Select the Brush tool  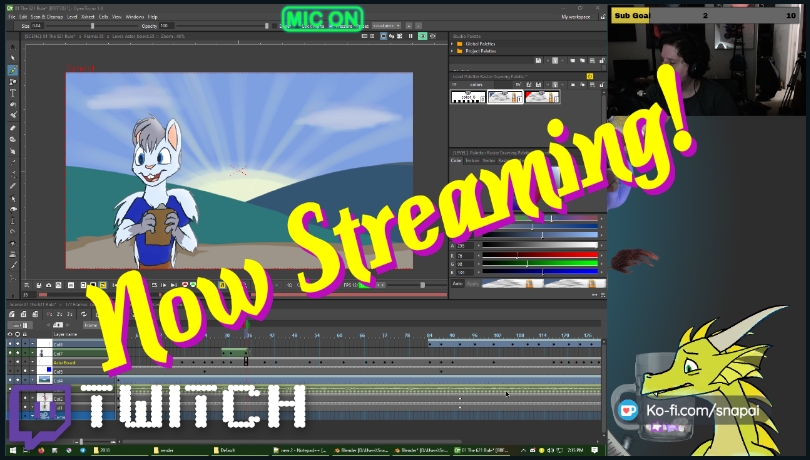[12, 70]
